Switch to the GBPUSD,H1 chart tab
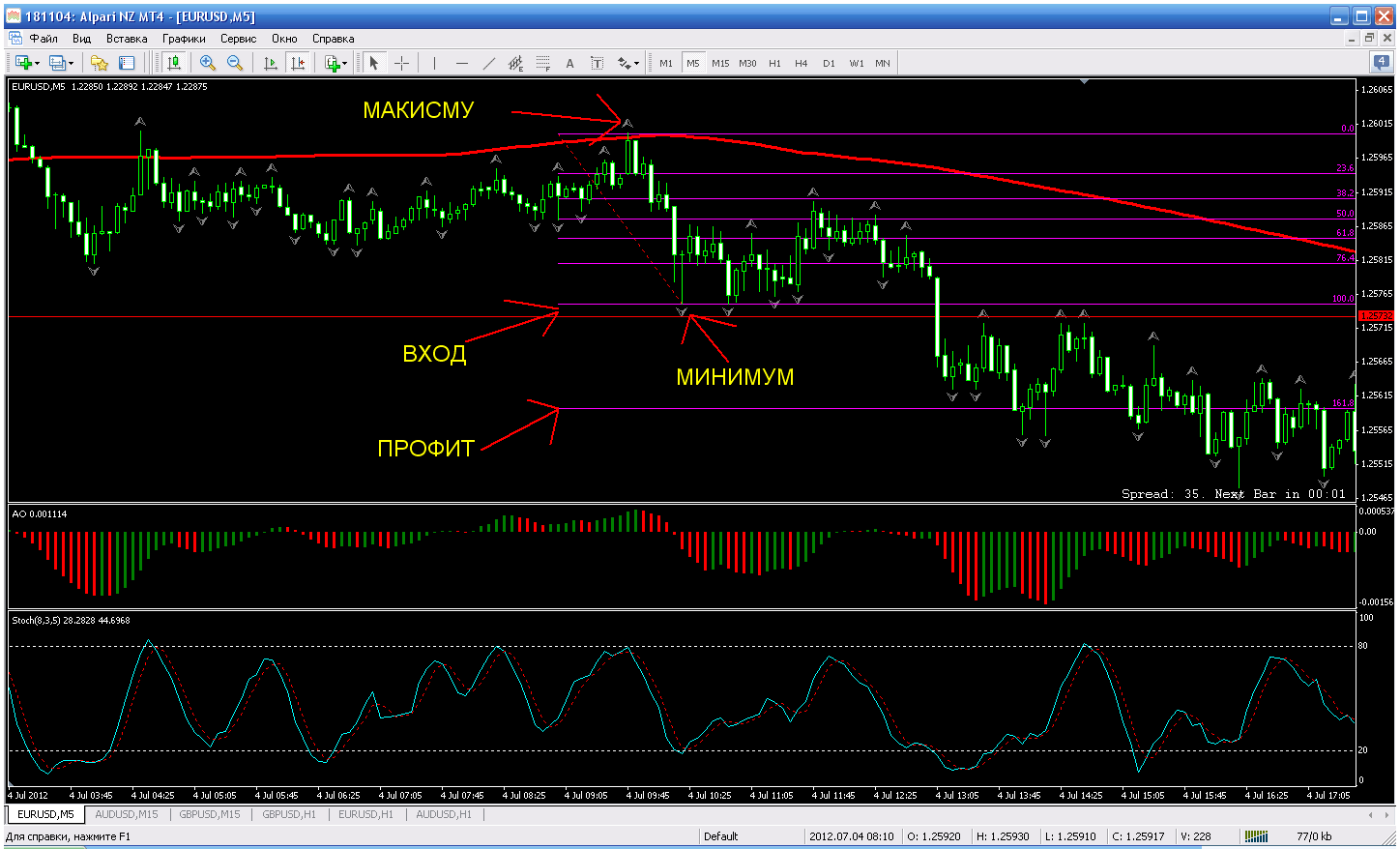 point(289,814)
